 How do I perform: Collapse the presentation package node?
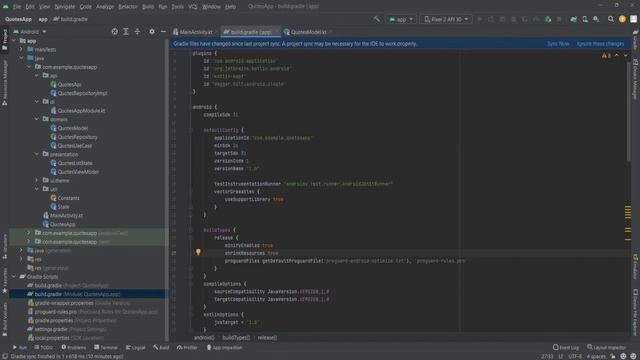tap(37, 154)
